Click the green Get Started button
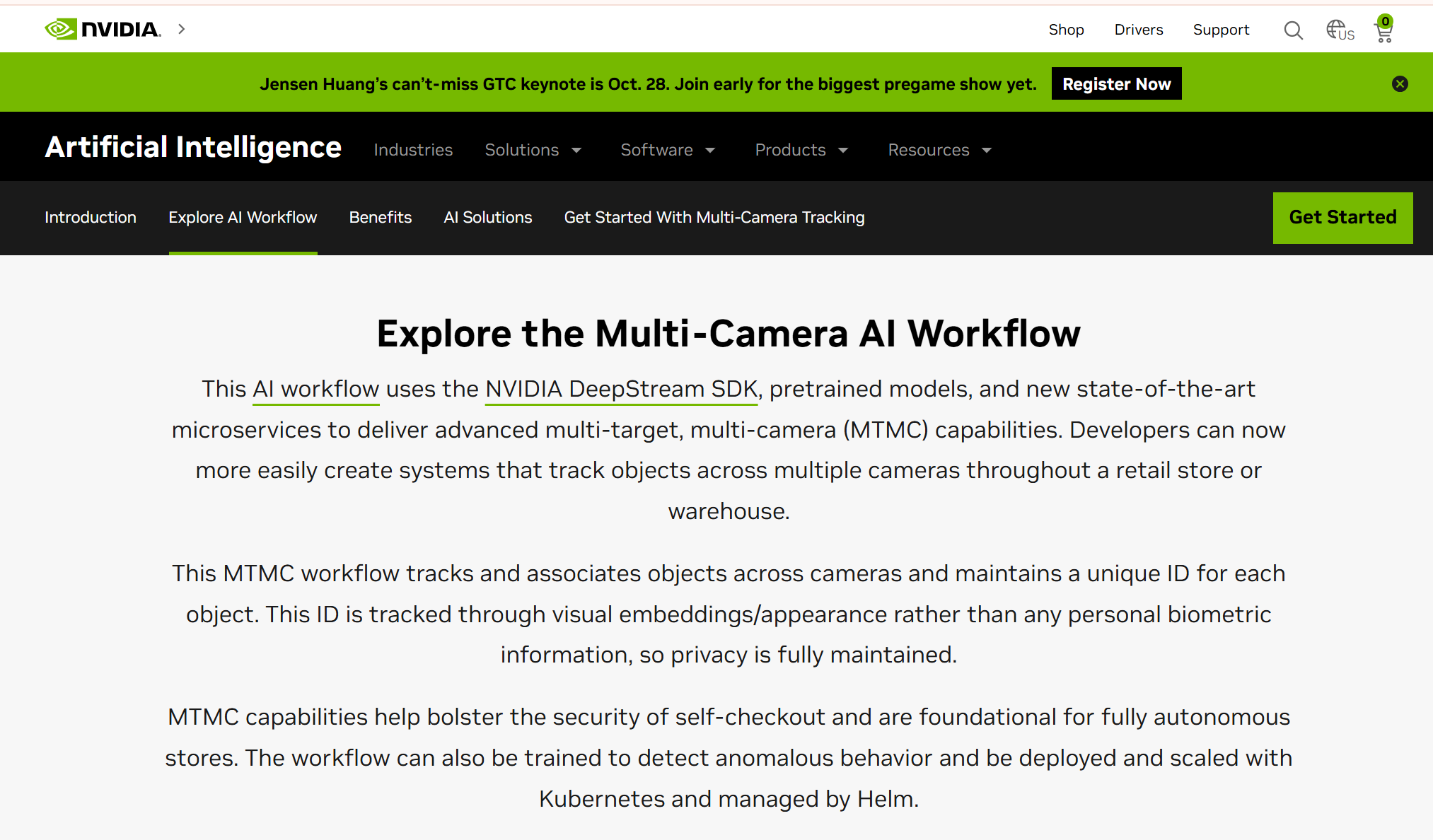Viewport: 1433px width, 840px height. (1342, 218)
